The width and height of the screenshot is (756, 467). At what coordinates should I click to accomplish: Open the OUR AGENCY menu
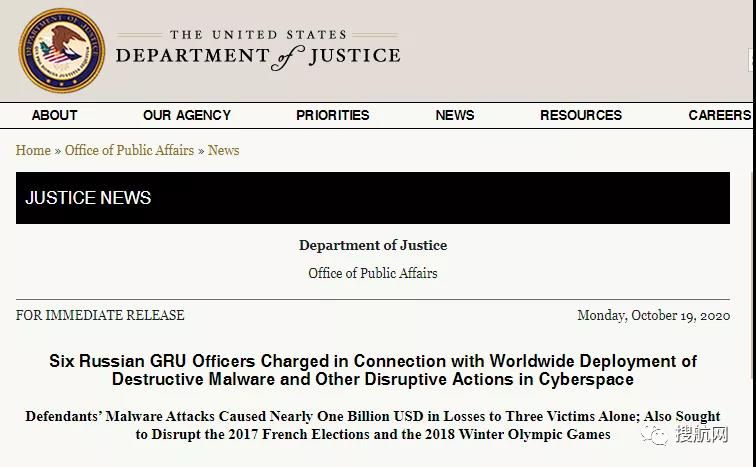187,115
